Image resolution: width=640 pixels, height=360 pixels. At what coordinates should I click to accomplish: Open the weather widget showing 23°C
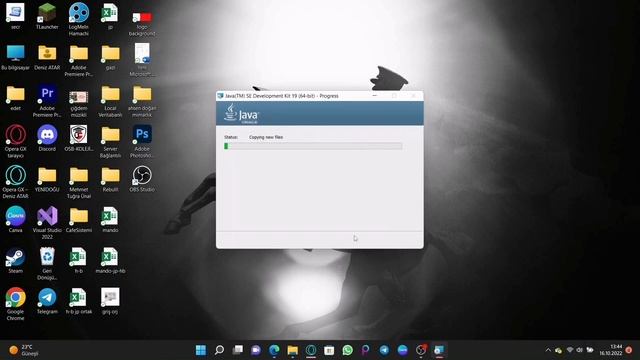24,350
